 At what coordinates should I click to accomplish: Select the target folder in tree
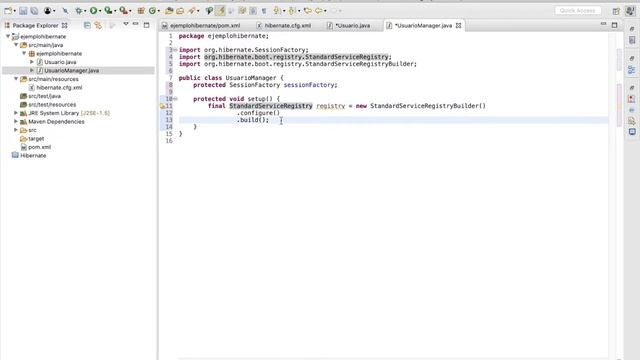[36, 138]
